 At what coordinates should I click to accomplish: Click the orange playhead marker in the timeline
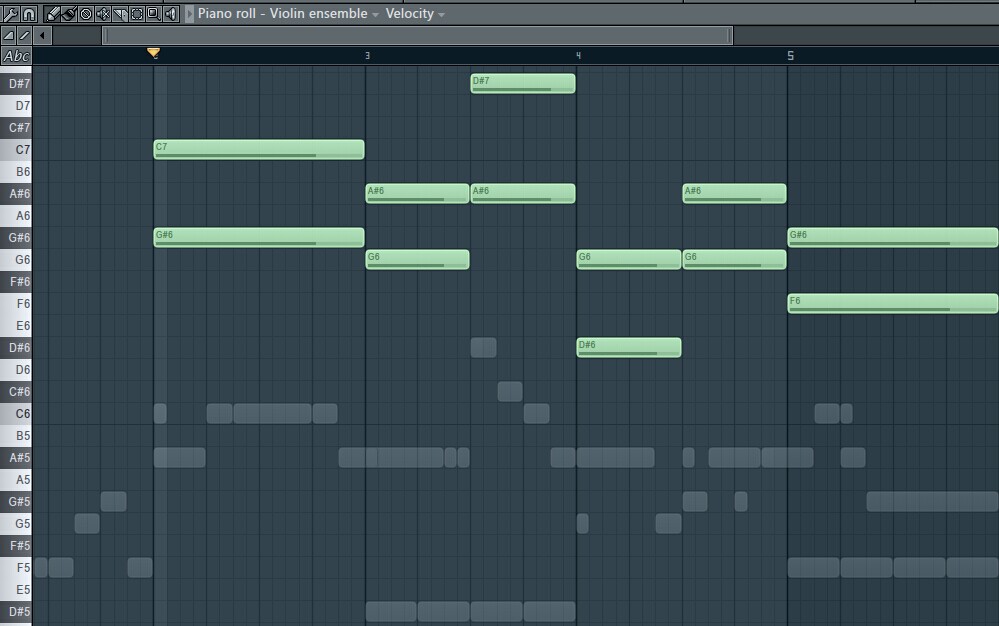pos(154,53)
